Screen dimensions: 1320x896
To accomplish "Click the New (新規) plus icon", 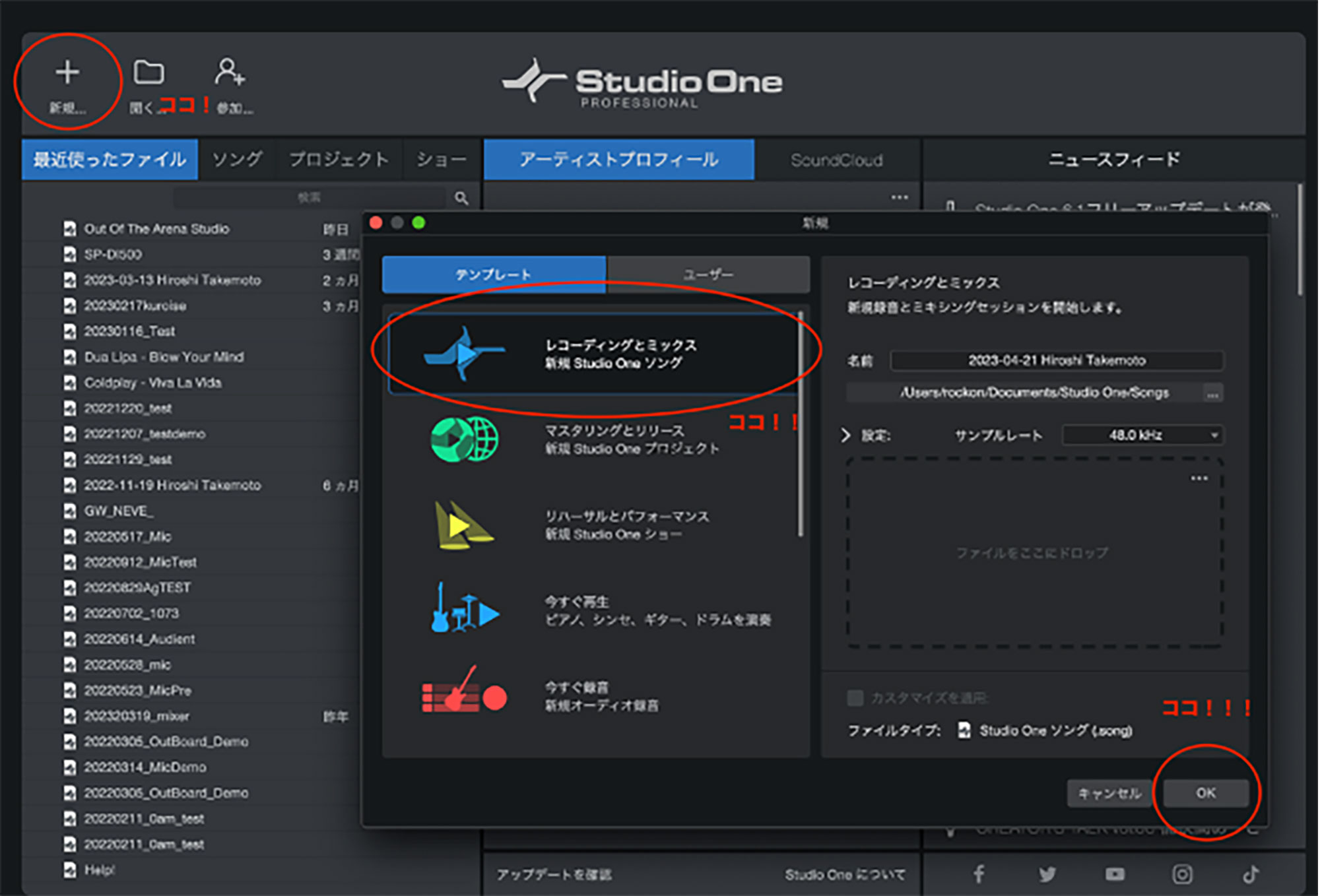I will (67, 72).
